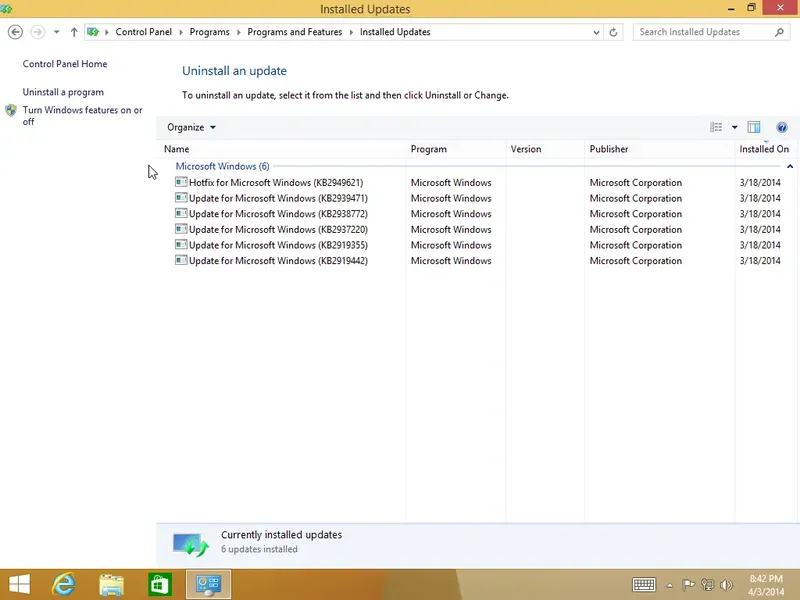Launch the Windows Store from the taskbar
The height and width of the screenshot is (600, 800).
click(x=159, y=584)
